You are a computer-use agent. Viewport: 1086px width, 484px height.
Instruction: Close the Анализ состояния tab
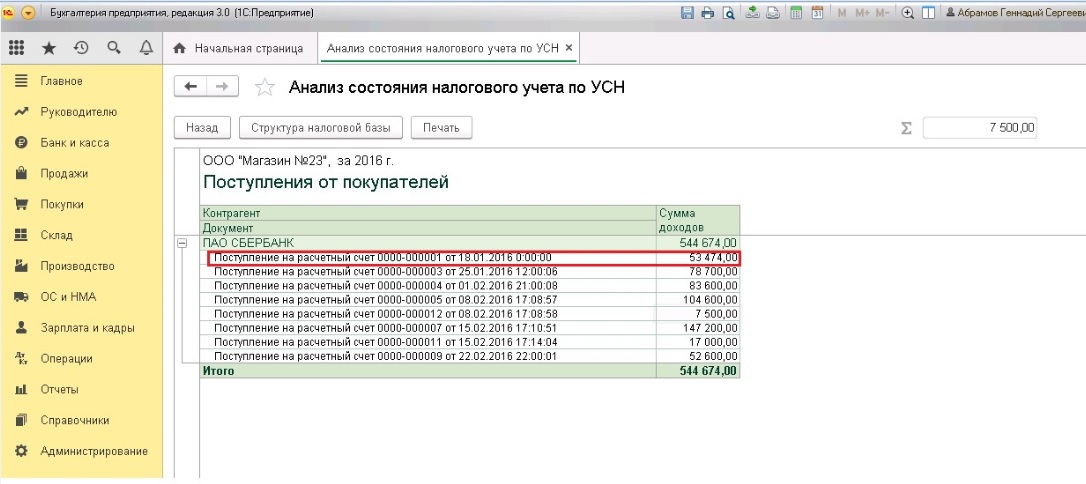(x=569, y=48)
